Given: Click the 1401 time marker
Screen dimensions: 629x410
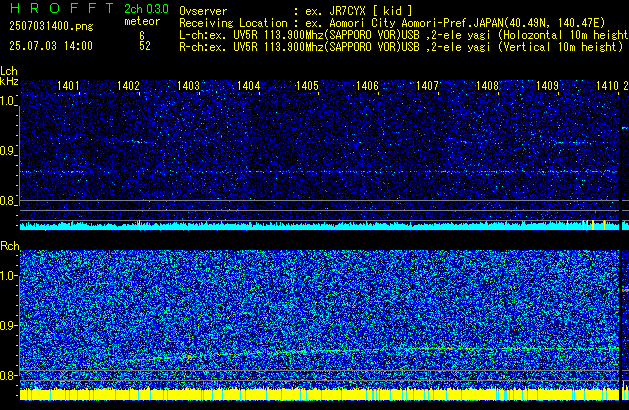Looking at the screenshot, I should pyautogui.click(x=68, y=86).
